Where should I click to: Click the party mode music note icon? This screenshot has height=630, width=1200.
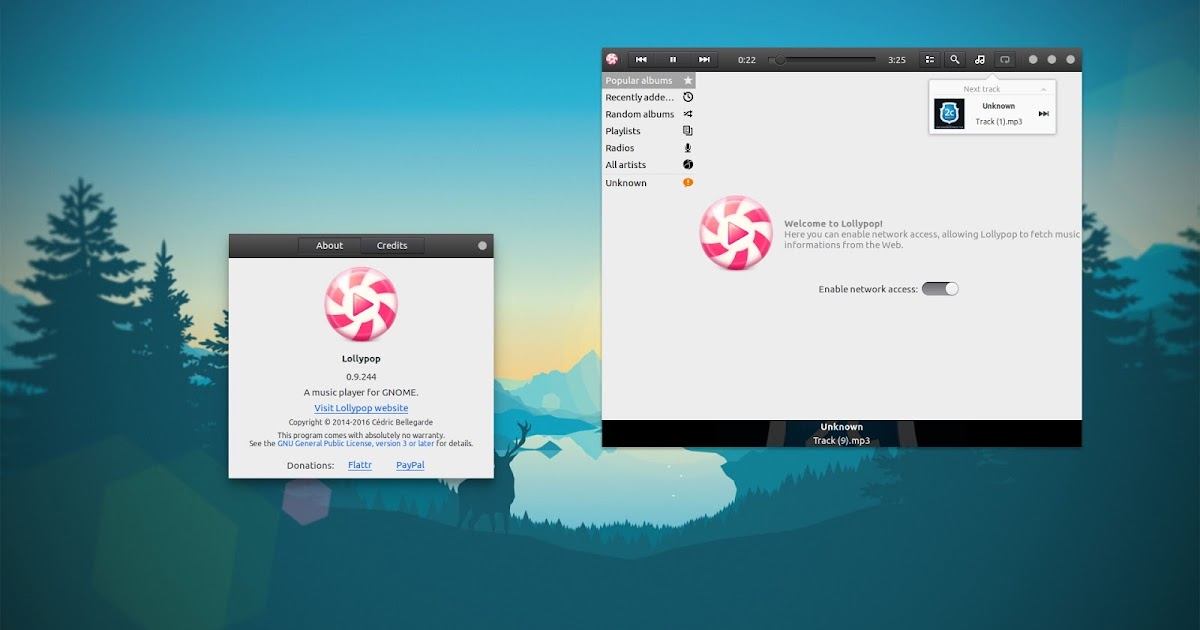(x=981, y=59)
